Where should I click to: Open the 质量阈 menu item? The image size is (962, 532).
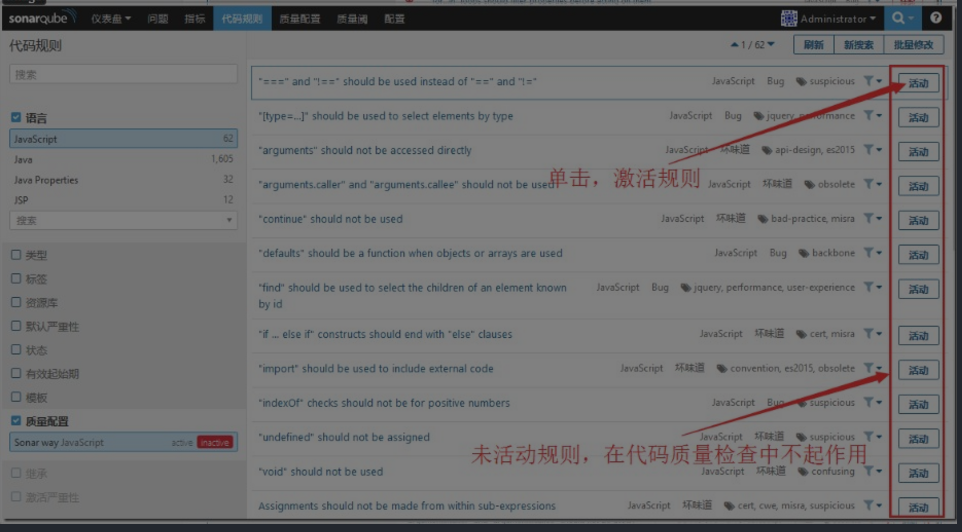pos(352,19)
